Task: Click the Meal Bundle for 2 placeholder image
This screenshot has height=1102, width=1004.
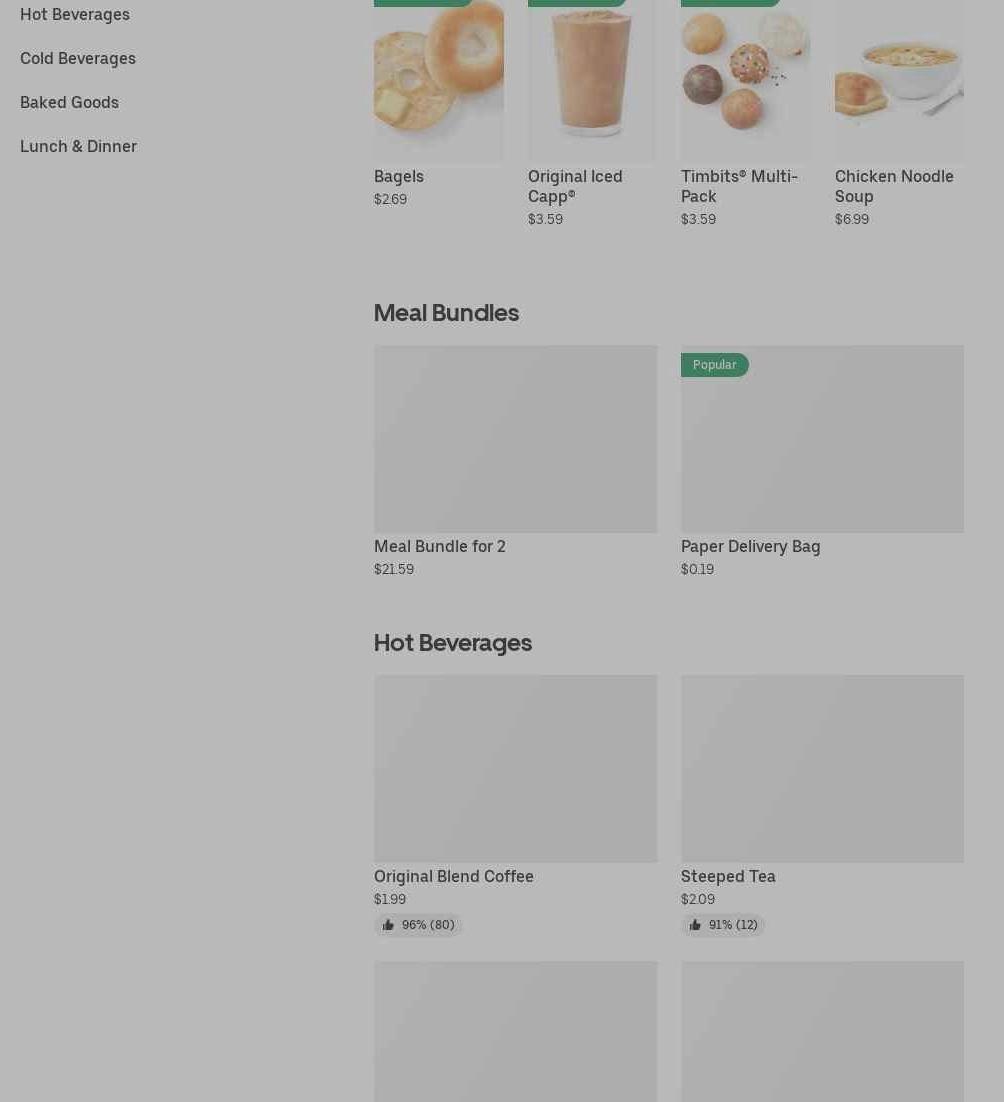Action: coord(516,439)
